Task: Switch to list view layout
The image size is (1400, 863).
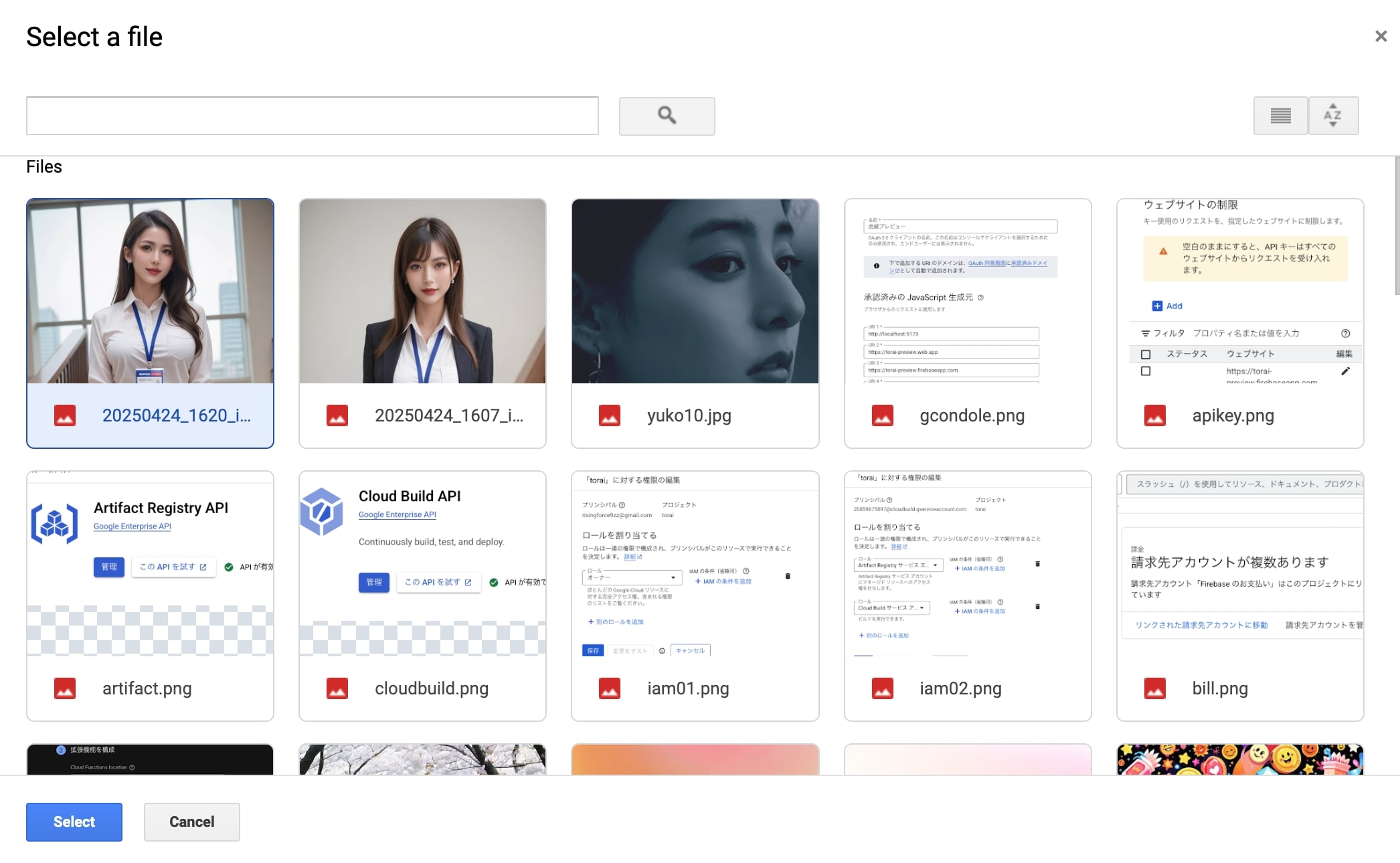Action: pyautogui.click(x=1280, y=116)
